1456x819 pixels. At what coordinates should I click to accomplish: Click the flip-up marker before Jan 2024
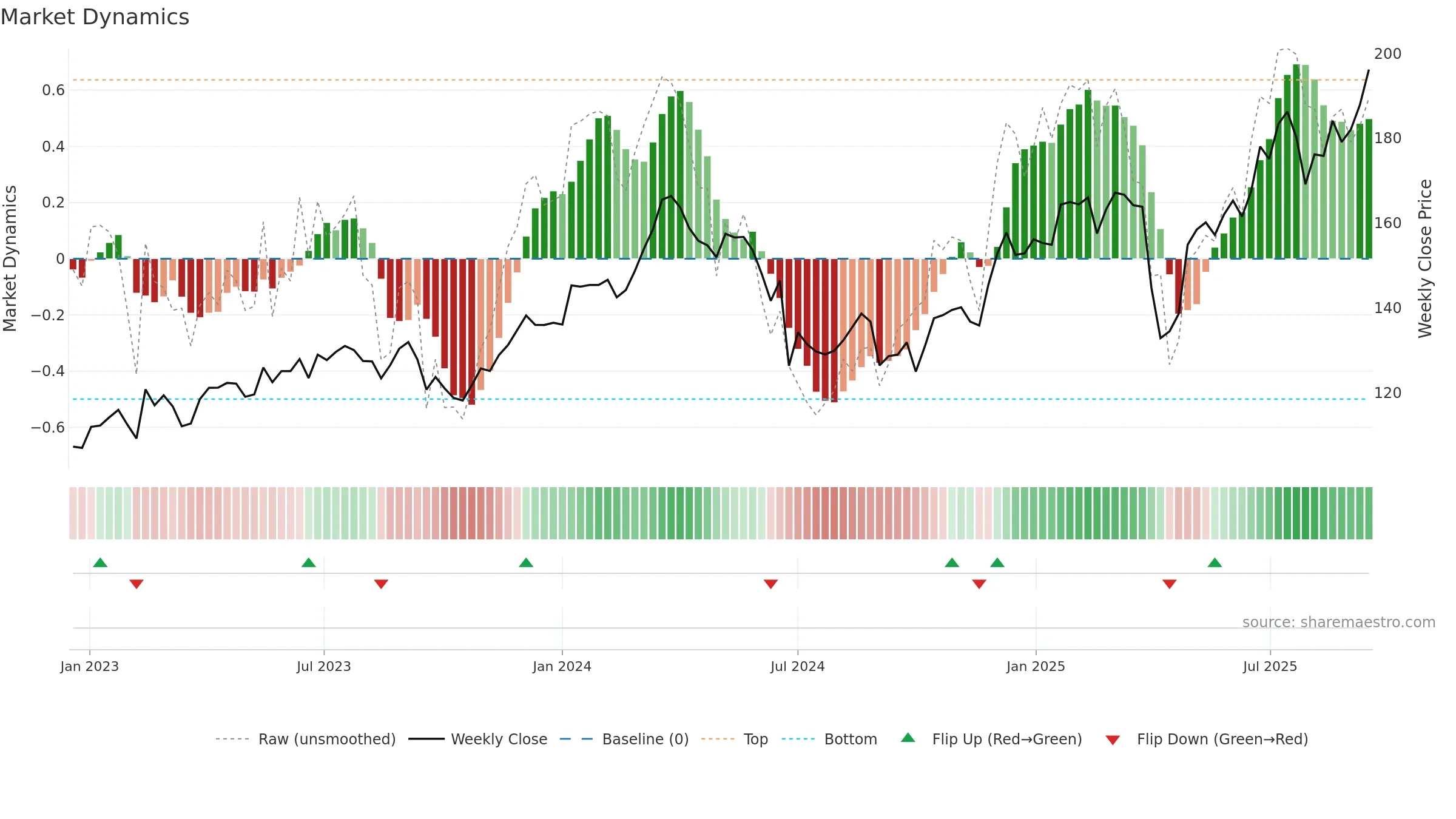click(x=526, y=562)
